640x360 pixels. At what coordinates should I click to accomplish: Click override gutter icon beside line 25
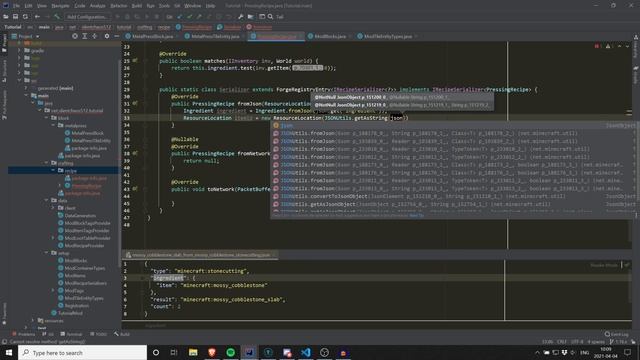135,61
